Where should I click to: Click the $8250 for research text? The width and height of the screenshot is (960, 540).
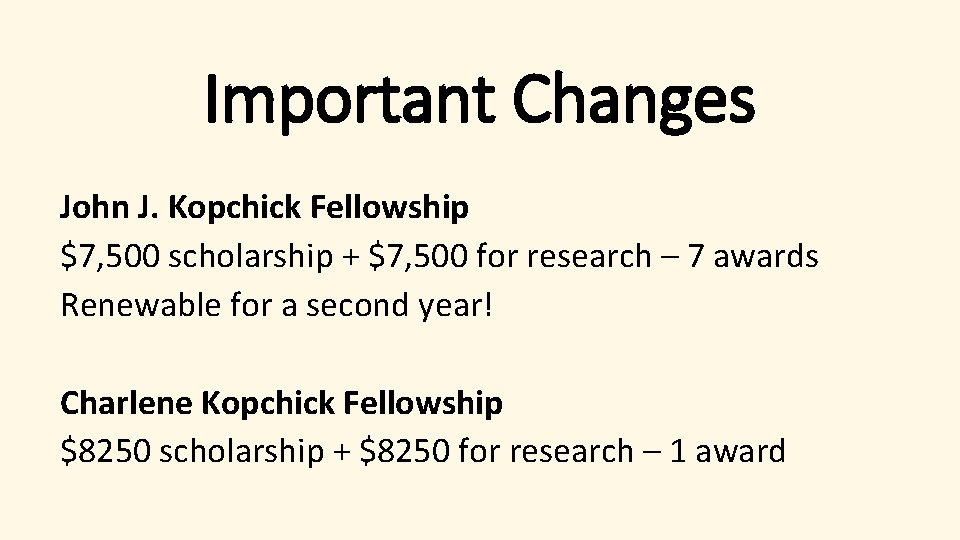[497, 452]
